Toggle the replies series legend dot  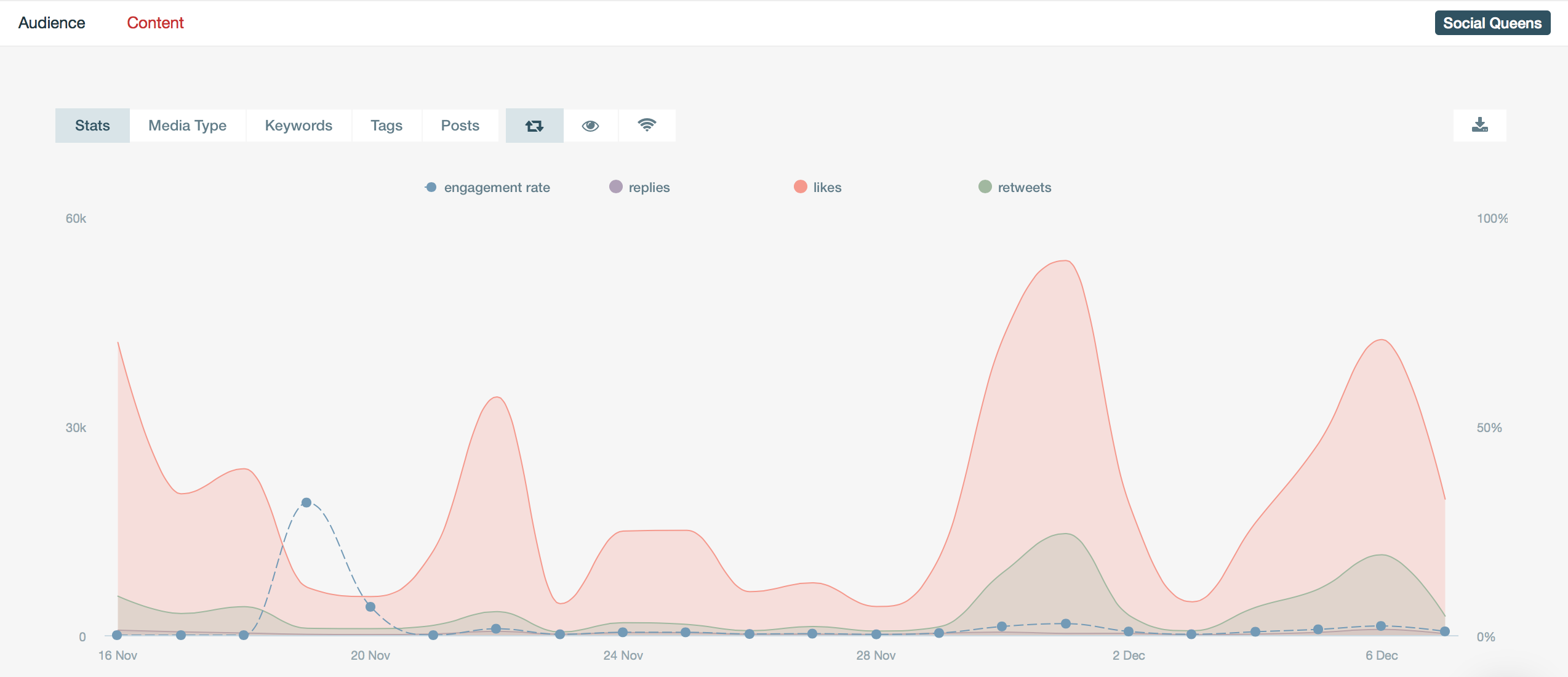(615, 187)
